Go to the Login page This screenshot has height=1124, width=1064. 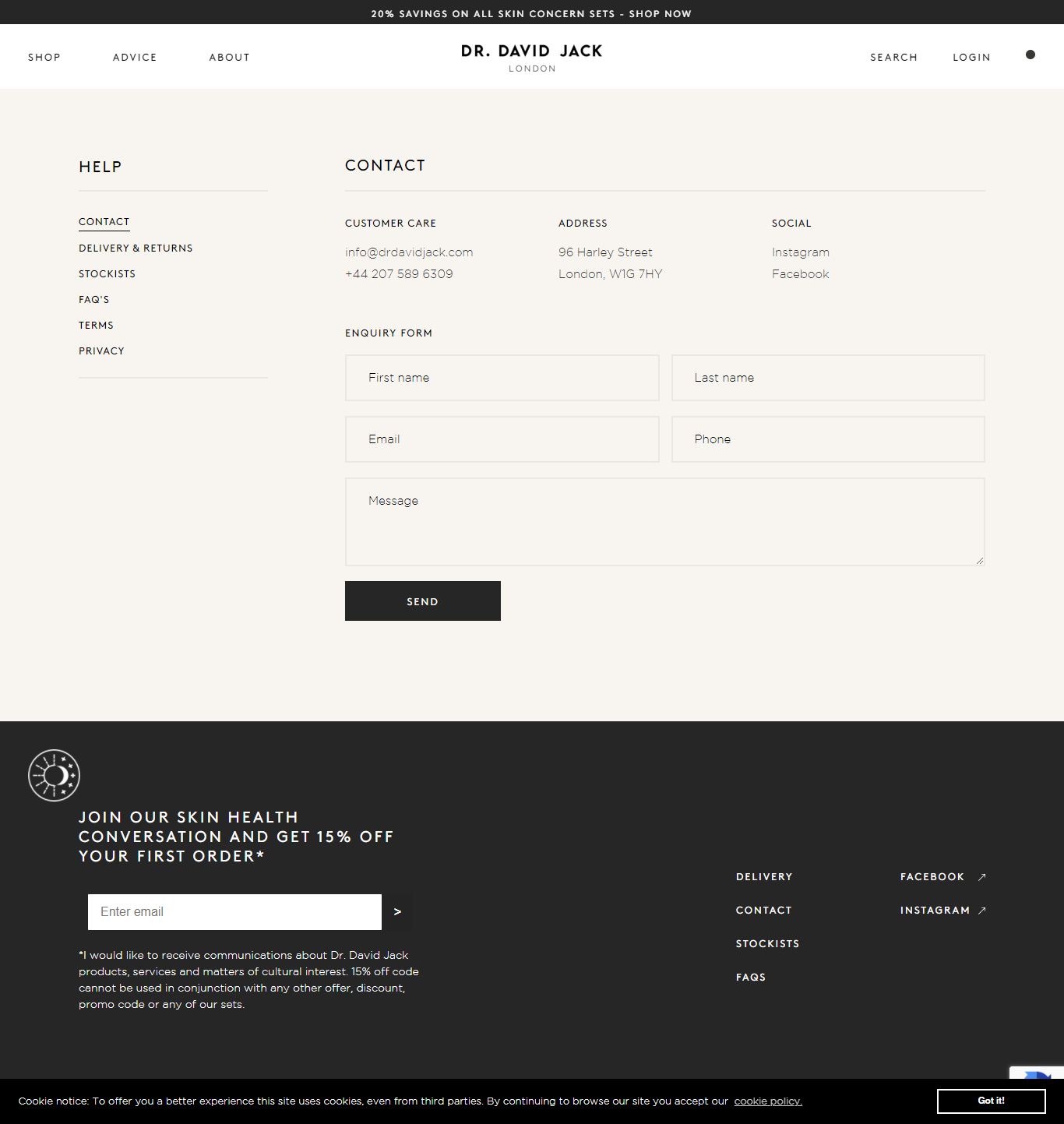tap(971, 58)
